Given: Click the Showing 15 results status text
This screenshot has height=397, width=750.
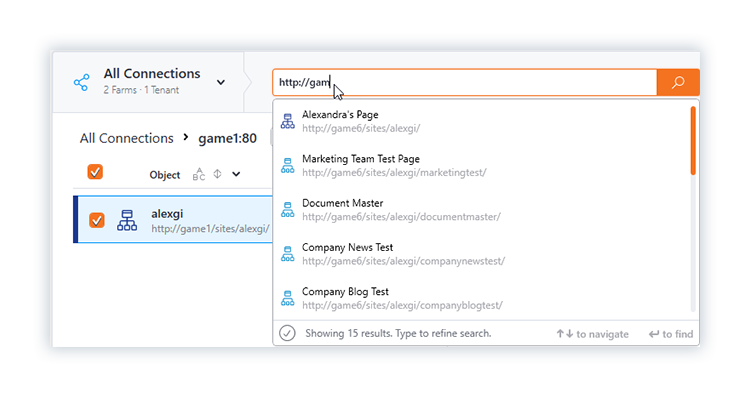Looking at the screenshot, I should click(x=398, y=333).
